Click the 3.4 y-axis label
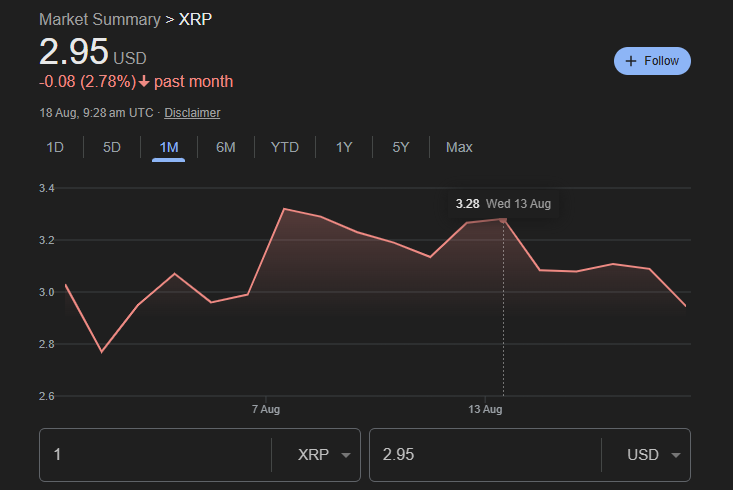This screenshot has height=490, width=733. coord(46,188)
